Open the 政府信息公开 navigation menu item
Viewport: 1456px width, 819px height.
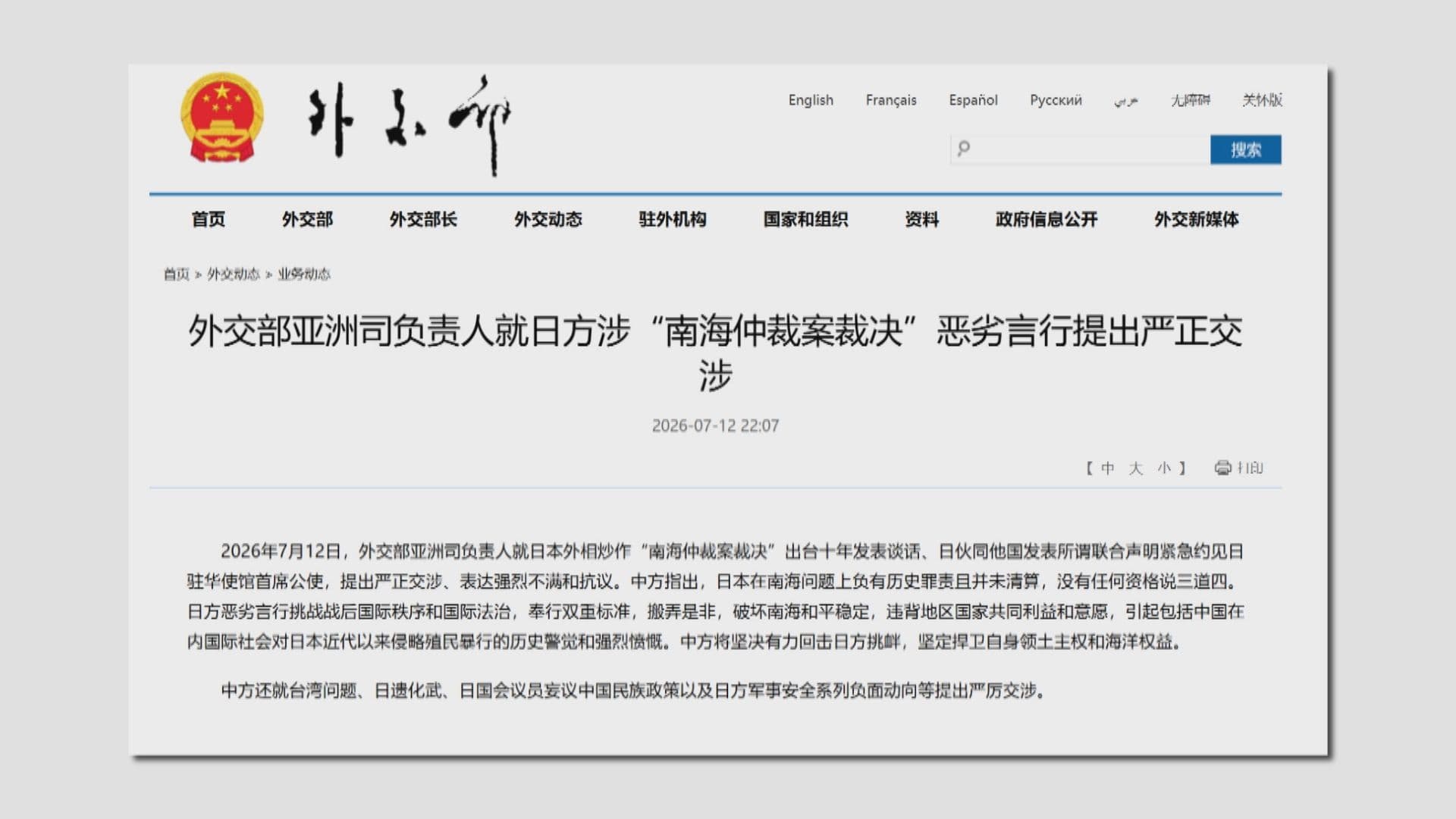tap(1046, 219)
